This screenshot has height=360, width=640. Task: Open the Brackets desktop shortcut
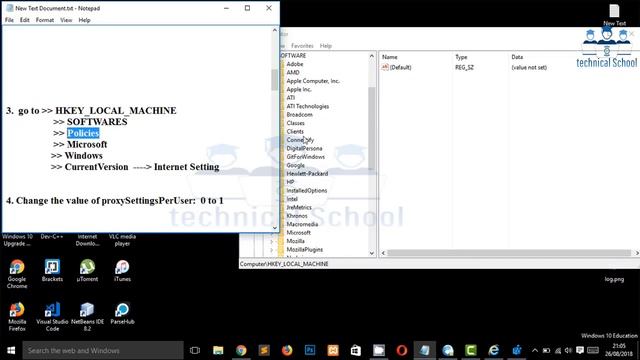pos(52,270)
